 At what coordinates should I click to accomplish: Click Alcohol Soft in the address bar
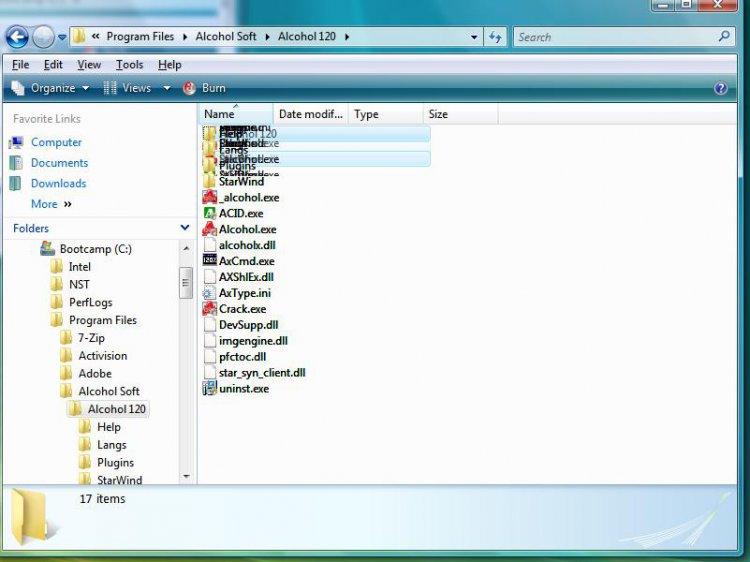(226, 36)
